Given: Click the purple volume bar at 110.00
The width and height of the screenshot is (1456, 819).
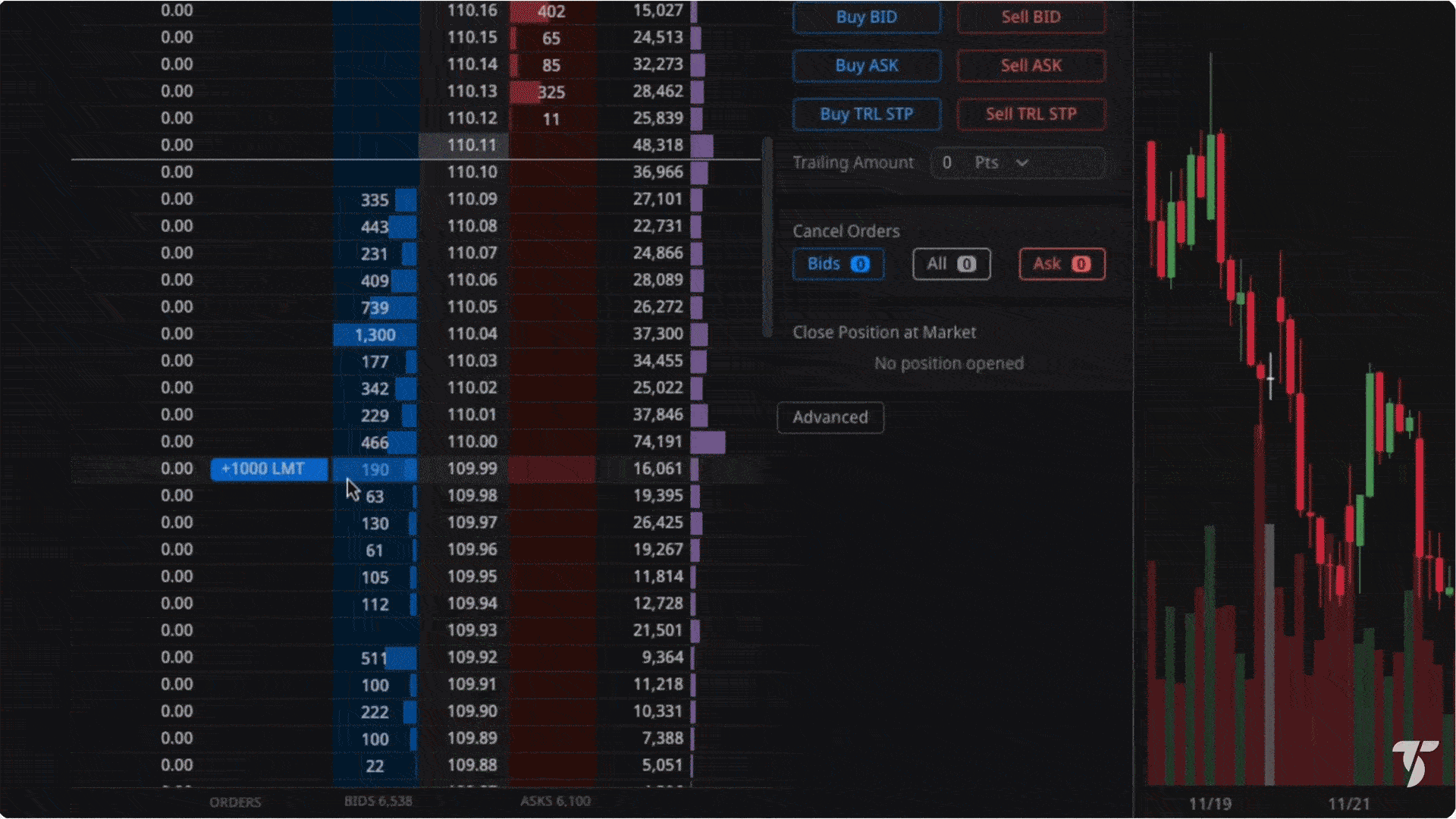Looking at the screenshot, I should pos(708,442).
